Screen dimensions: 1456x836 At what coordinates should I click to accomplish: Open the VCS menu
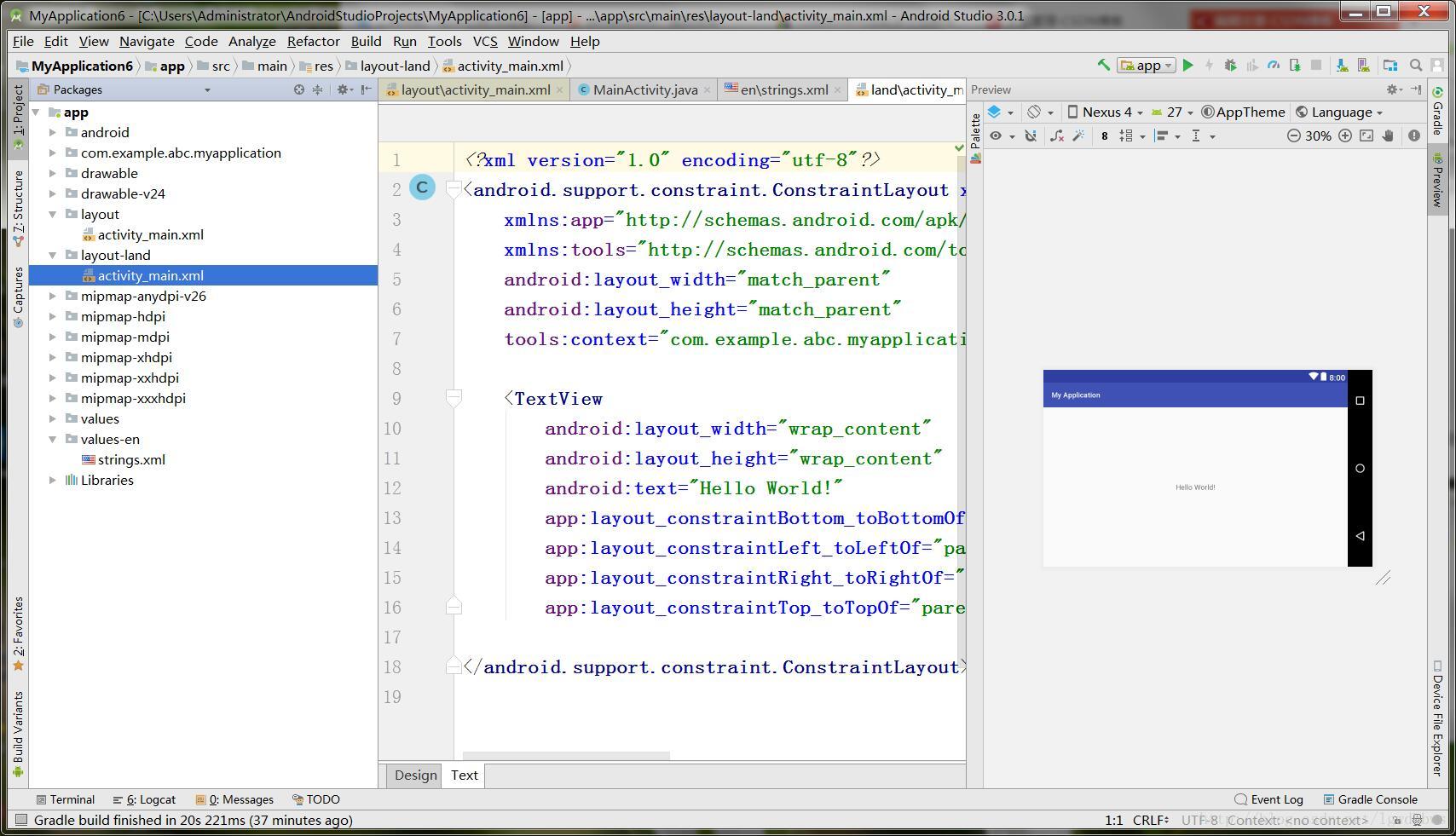tap(484, 41)
